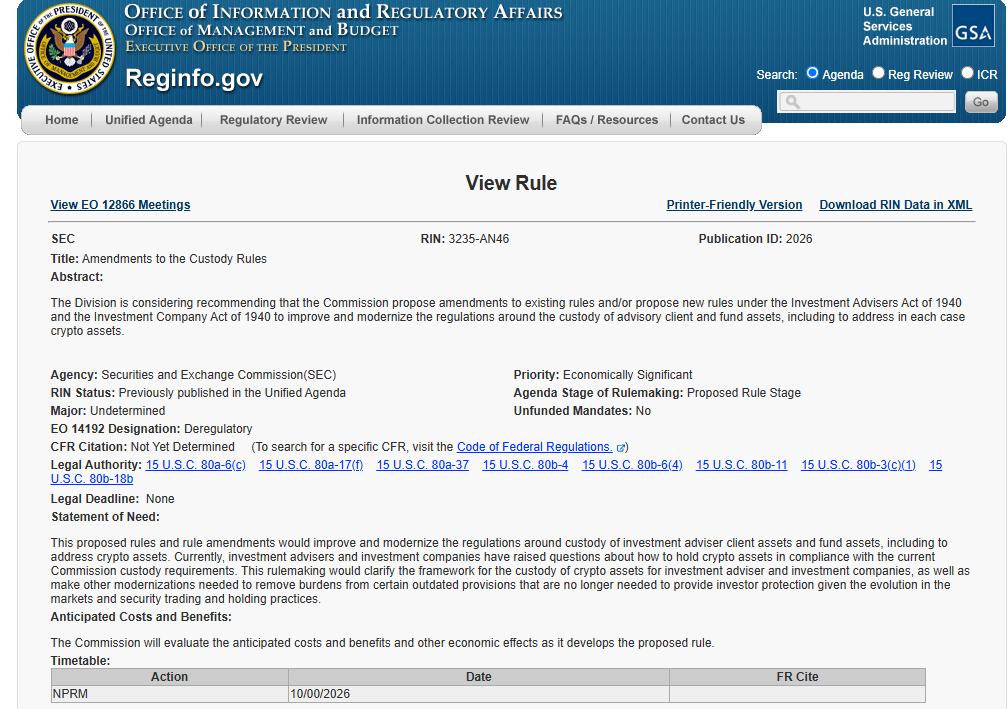Click the Priority: Economically Significant text
This screenshot has width=1008, height=709.
coord(603,375)
